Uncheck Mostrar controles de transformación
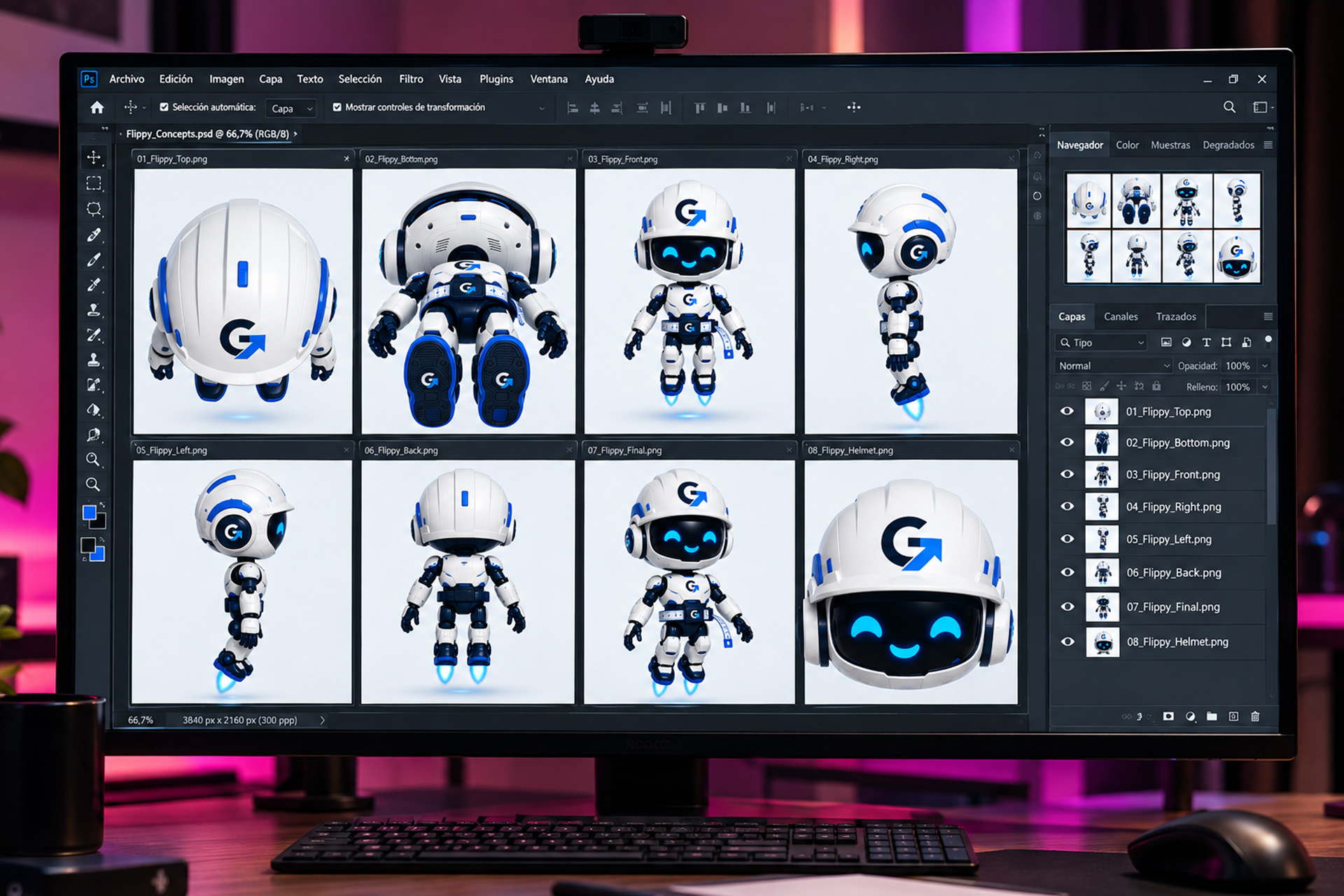1344x896 pixels. 337,107
